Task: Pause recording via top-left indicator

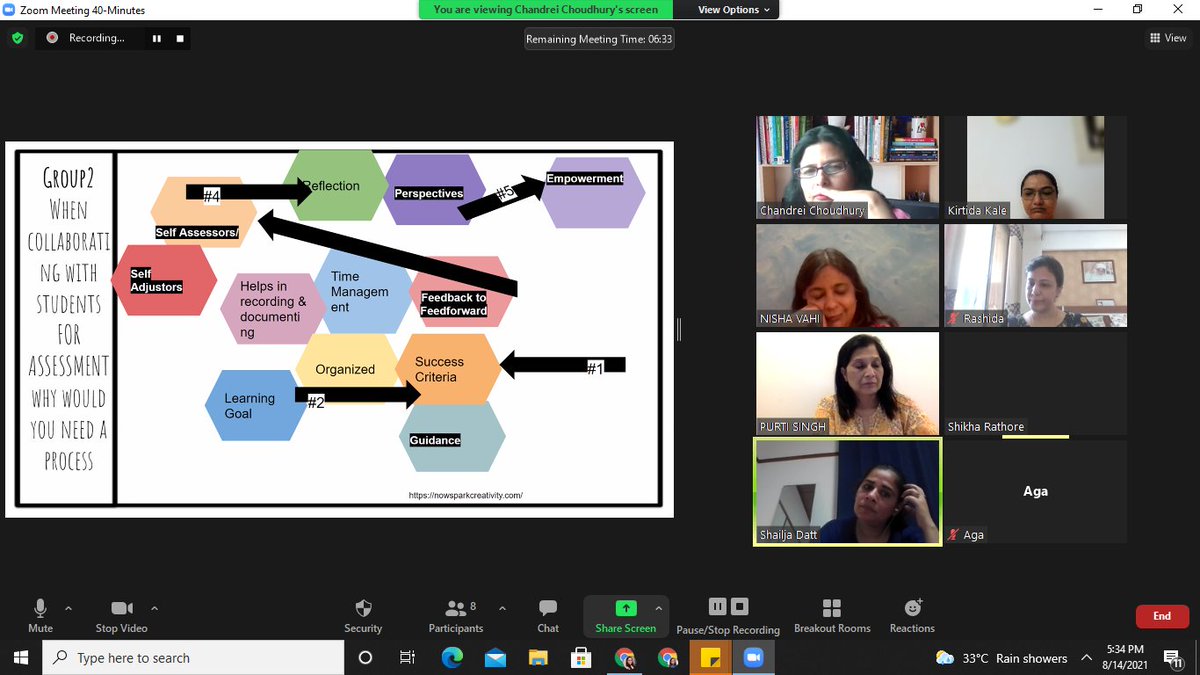Action: click(x=156, y=38)
